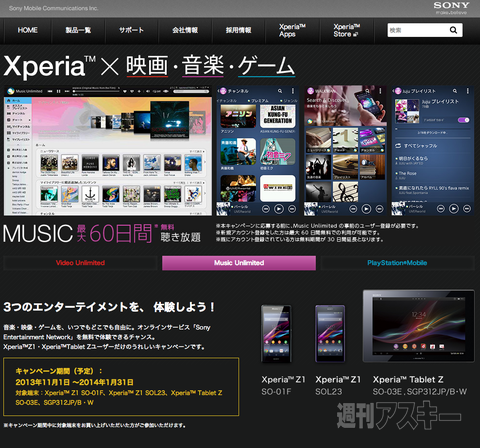The width and height of the screenshot is (480, 448).
Task: Click play button in Juju playlist screen
Action: tap(454, 209)
